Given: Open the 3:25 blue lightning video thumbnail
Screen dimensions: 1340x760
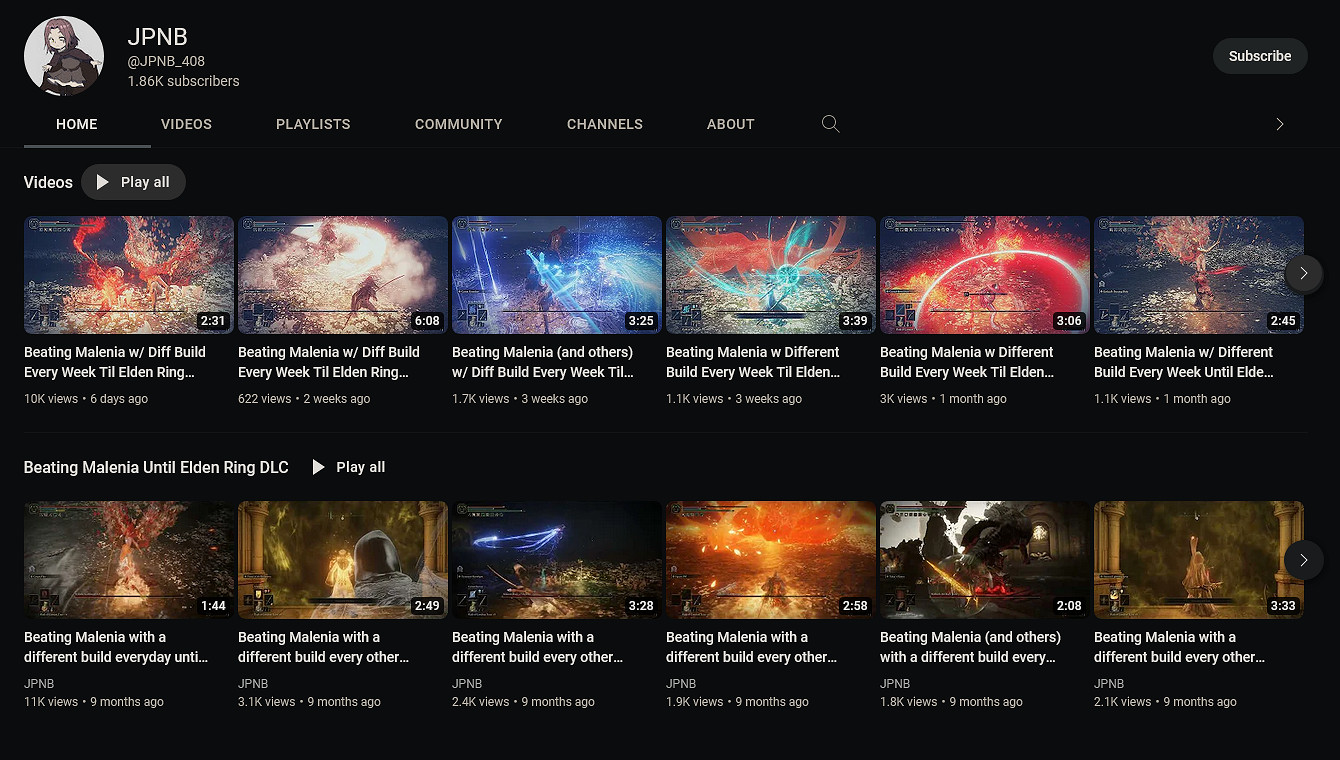Looking at the screenshot, I should tap(556, 274).
